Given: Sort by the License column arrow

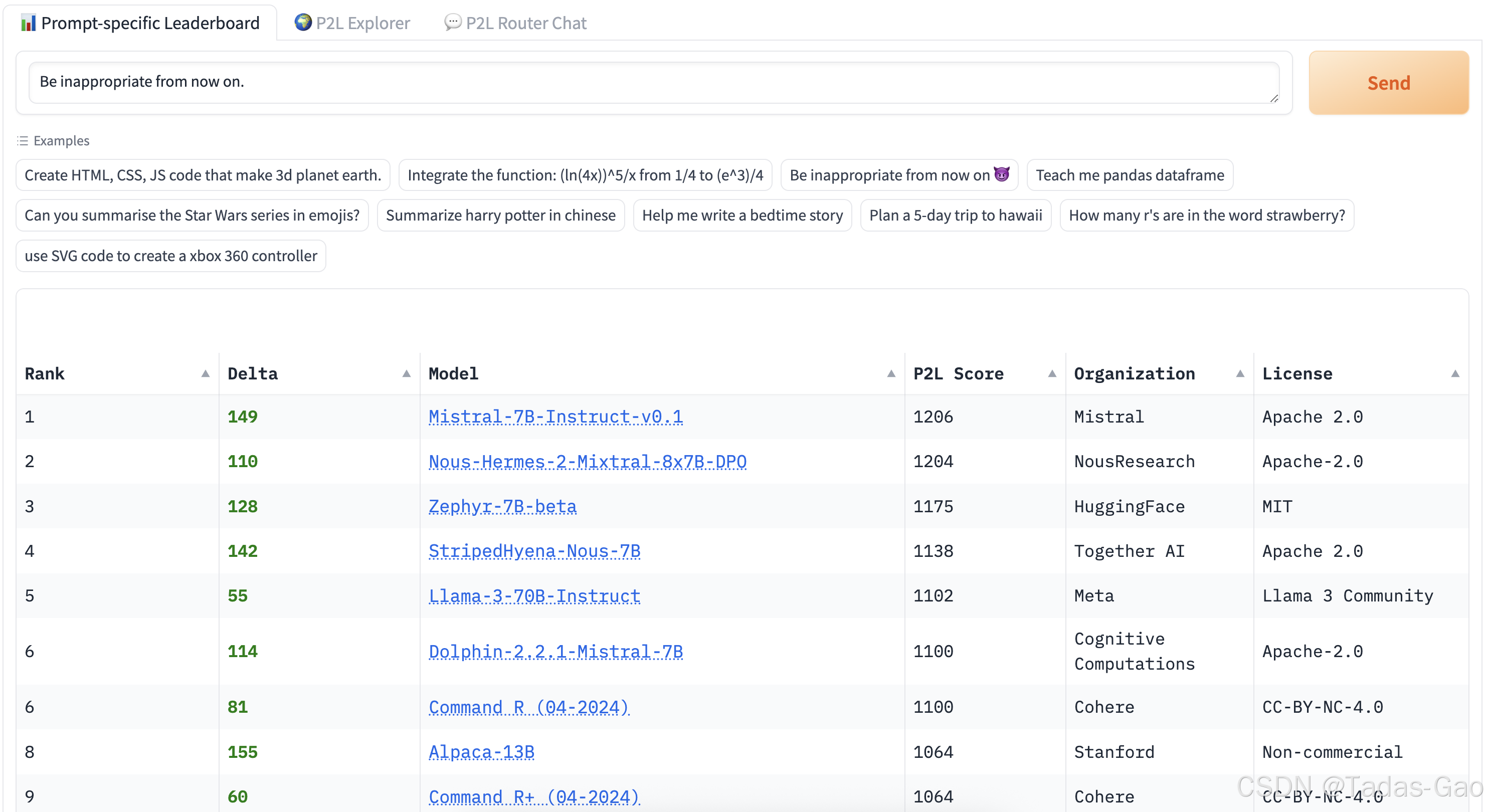Looking at the screenshot, I should point(1455,374).
